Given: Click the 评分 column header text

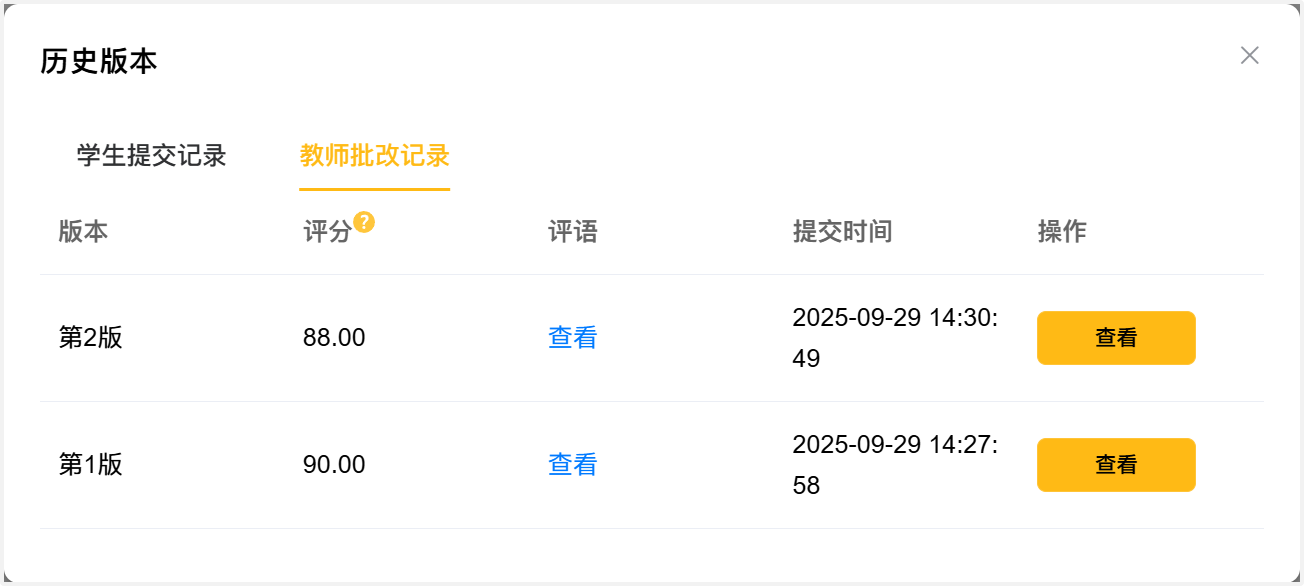Looking at the screenshot, I should pos(327,233).
